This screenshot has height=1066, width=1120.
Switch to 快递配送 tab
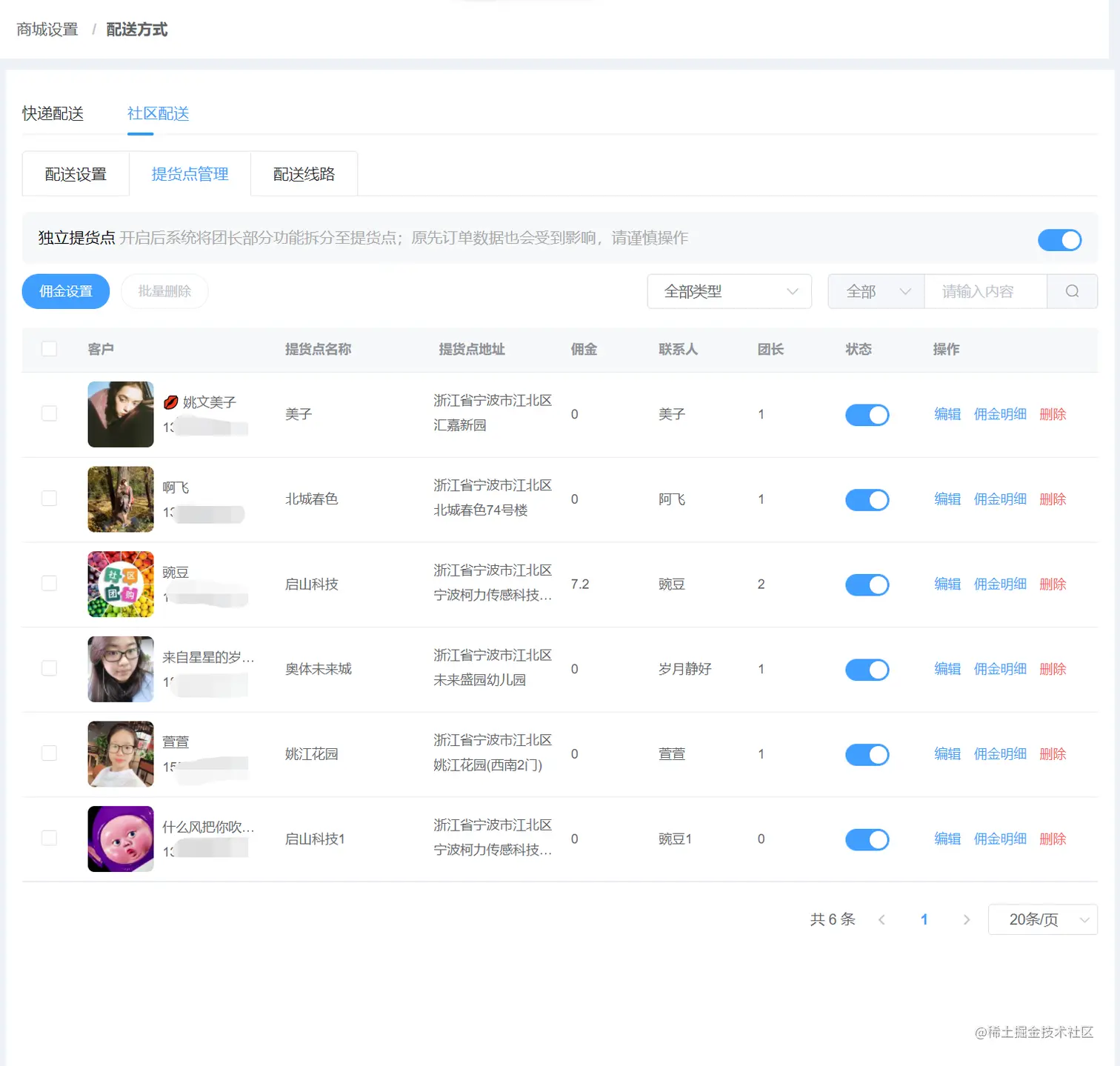[53, 113]
